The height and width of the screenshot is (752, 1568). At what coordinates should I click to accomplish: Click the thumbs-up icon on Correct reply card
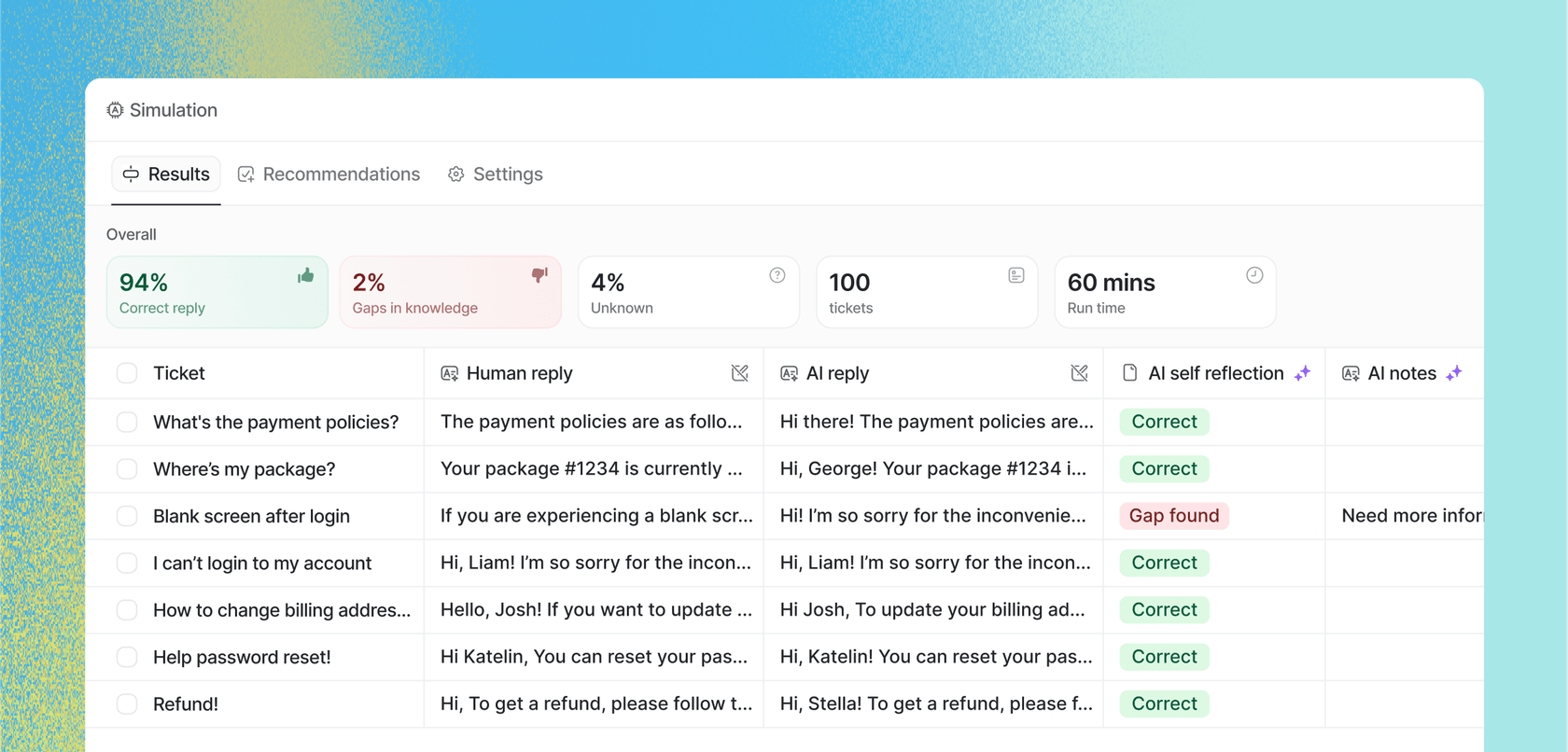[x=305, y=275]
